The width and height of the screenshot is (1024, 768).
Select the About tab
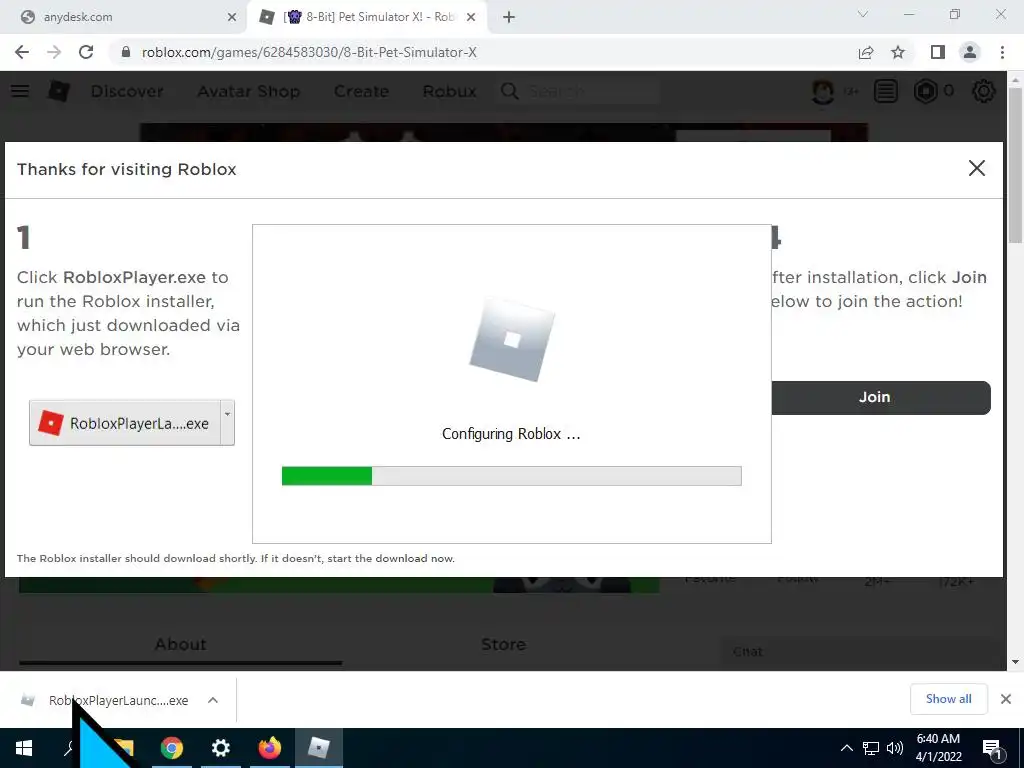[180, 644]
